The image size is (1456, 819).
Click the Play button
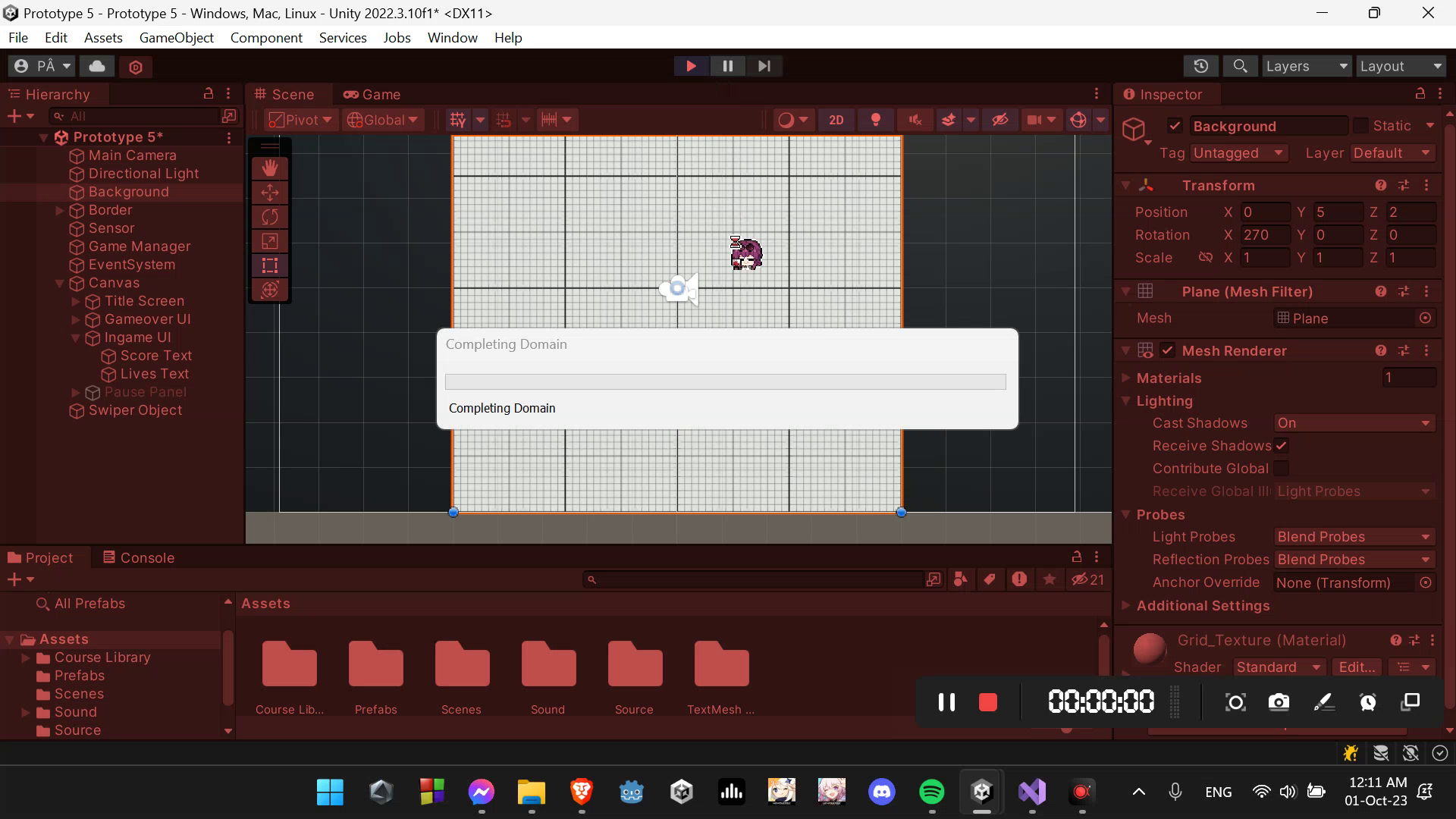pos(691,66)
